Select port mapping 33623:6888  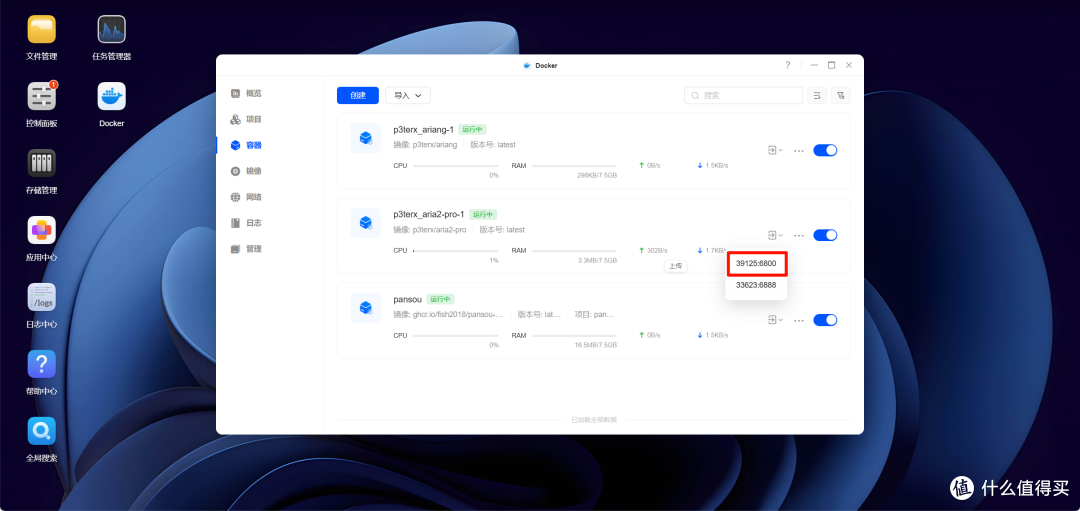pyautogui.click(x=756, y=285)
